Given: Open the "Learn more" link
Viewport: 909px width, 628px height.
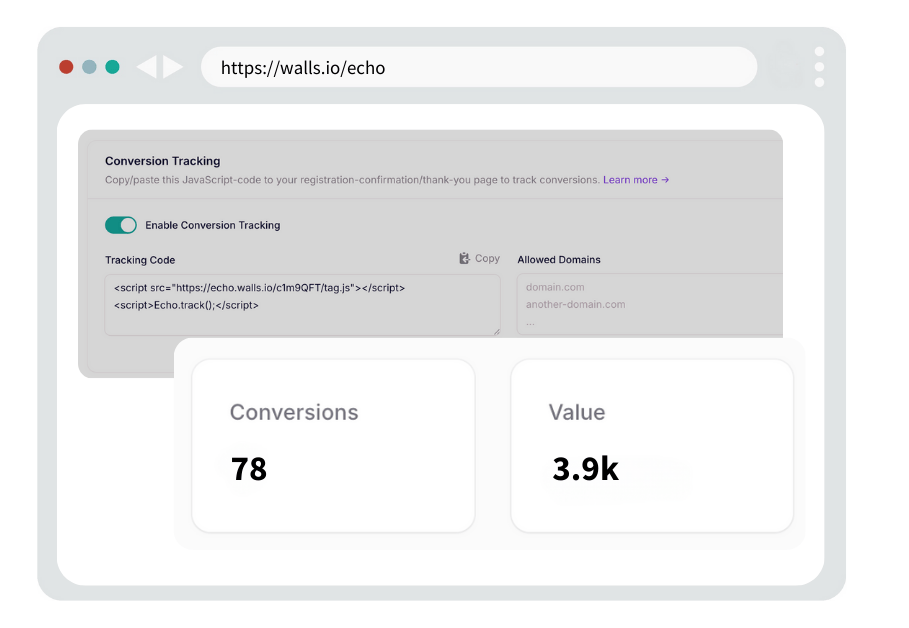Looking at the screenshot, I should pos(632,179).
